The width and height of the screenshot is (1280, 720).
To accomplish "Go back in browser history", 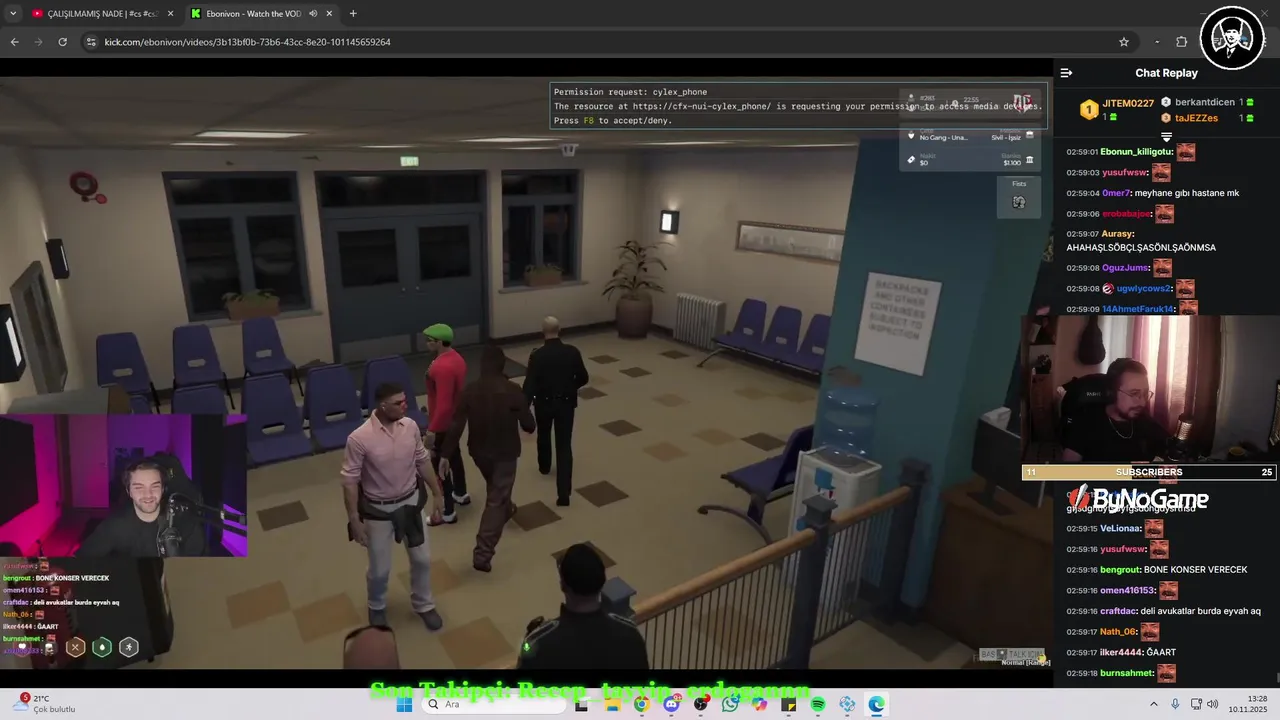I will [15, 42].
